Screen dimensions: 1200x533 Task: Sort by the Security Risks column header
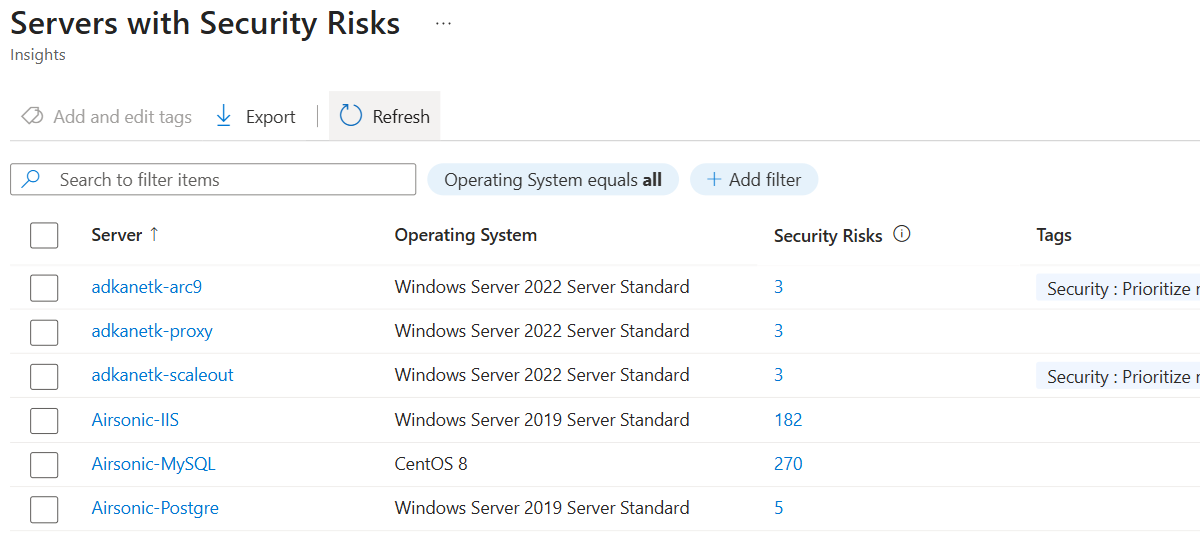(x=828, y=236)
